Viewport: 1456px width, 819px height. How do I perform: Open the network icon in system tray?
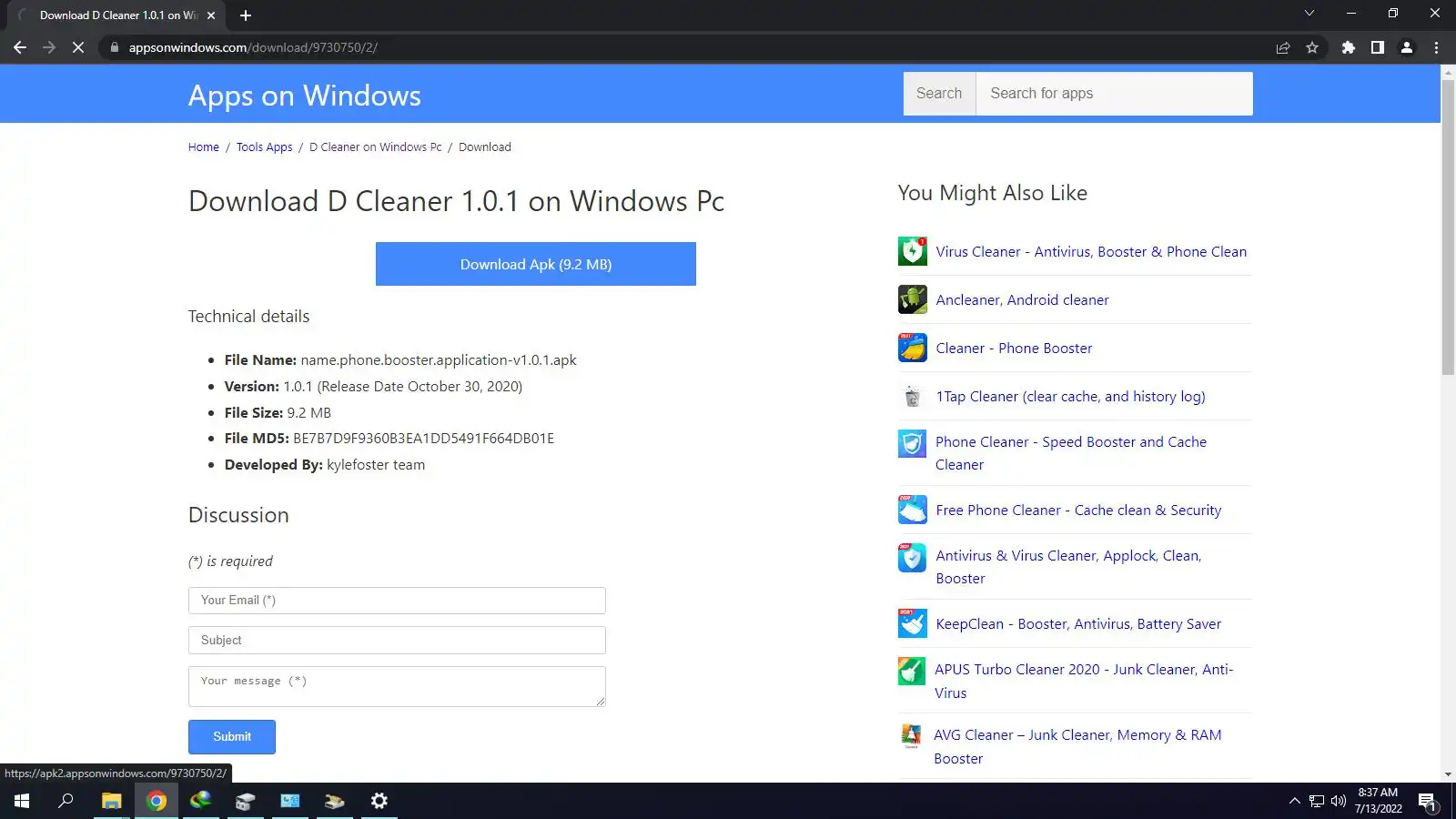(x=1316, y=801)
